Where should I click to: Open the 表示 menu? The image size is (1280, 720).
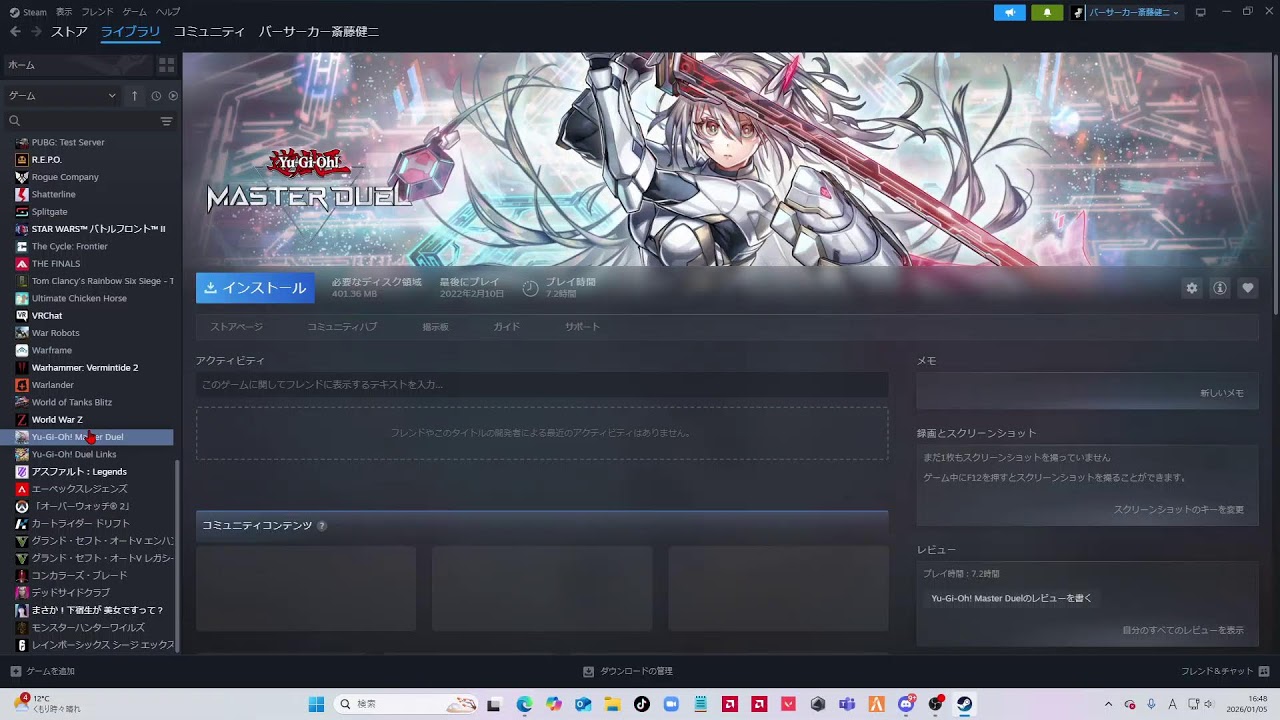(x=64, y=12)
